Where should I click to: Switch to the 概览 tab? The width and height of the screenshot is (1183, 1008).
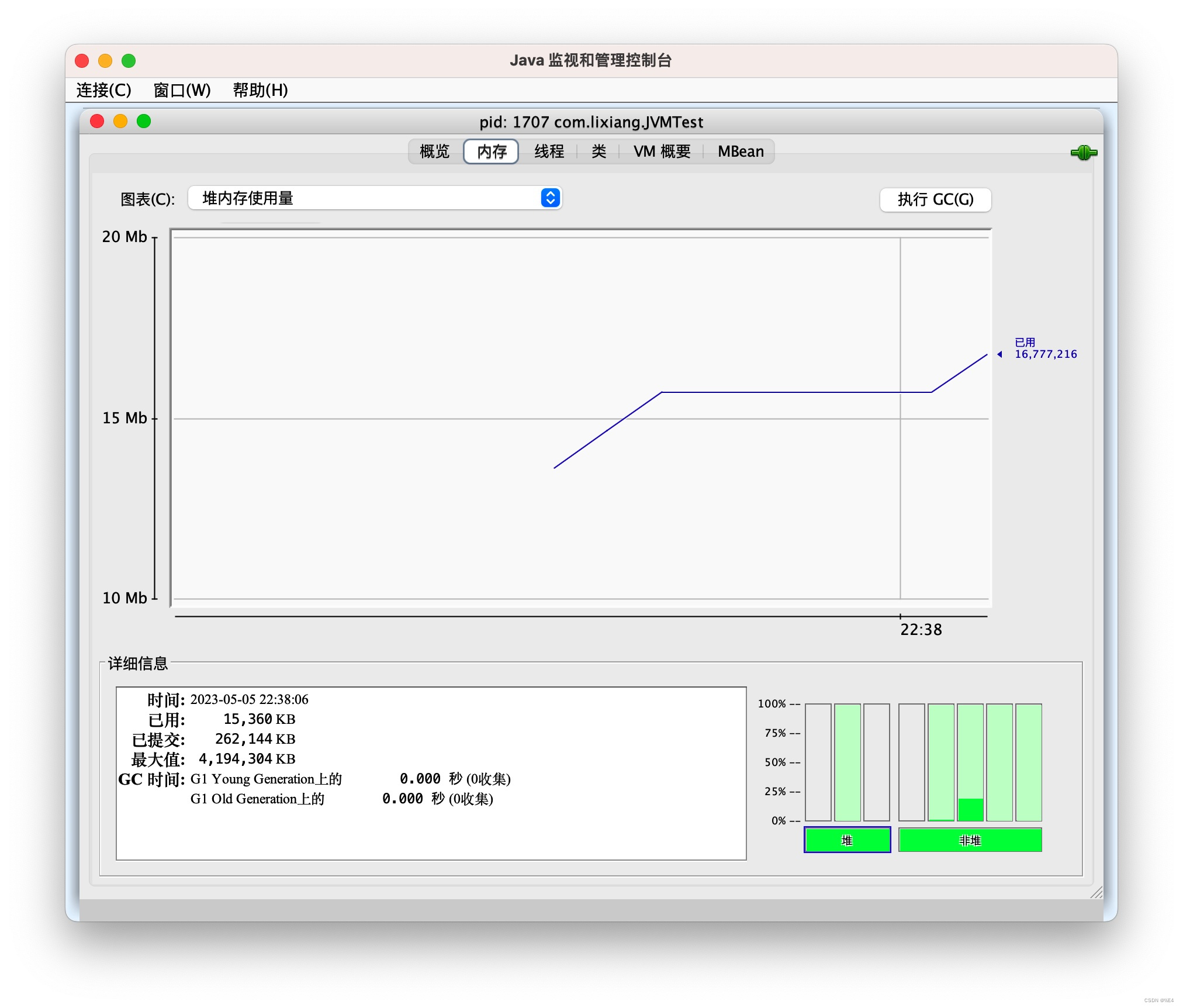tap(435, 152)
